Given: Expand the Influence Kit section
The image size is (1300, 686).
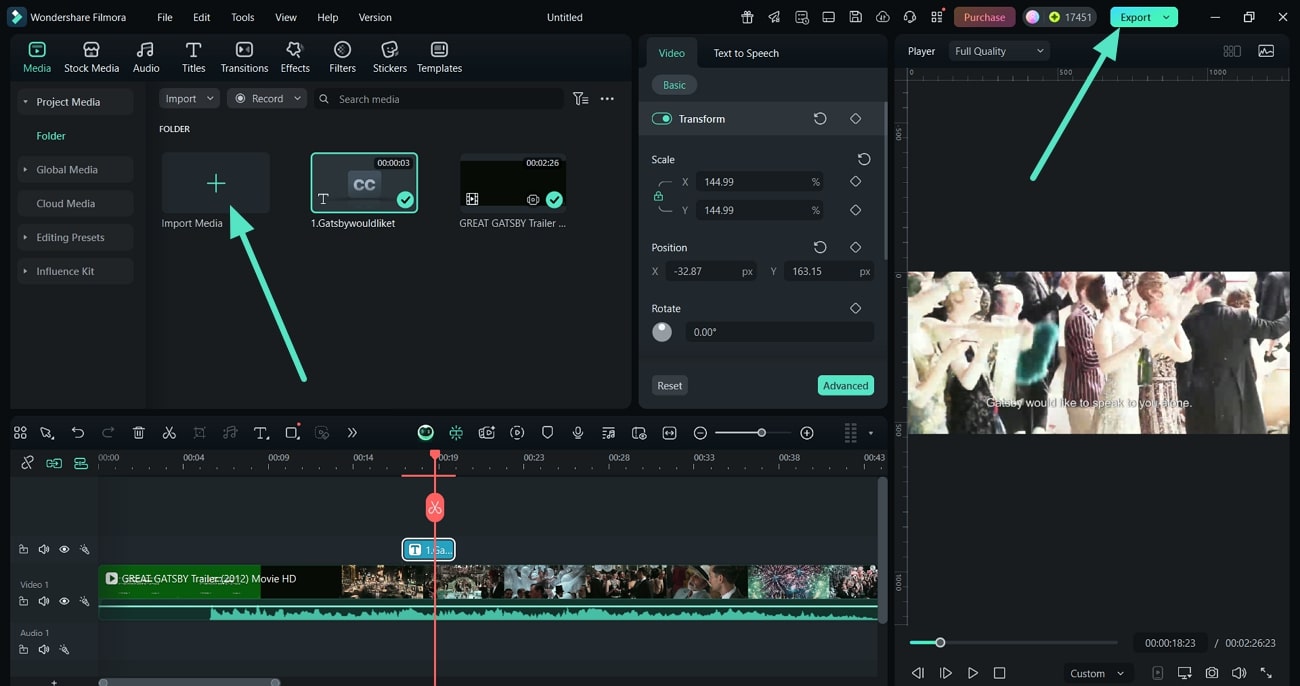Looking at the screenshot, I should coord(26,271).
